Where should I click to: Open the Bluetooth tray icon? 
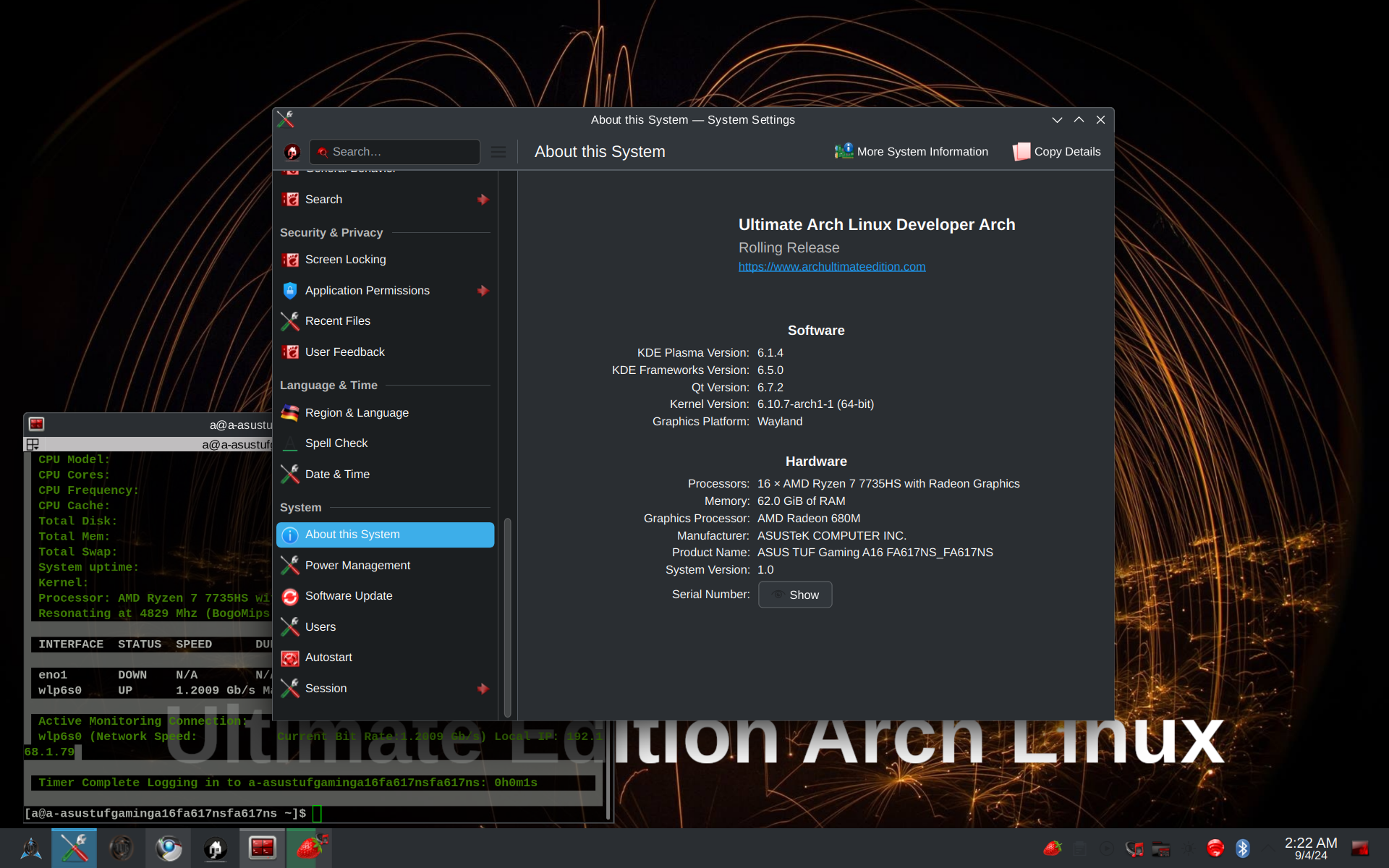pyautogui.click(x=1243, y=848)
